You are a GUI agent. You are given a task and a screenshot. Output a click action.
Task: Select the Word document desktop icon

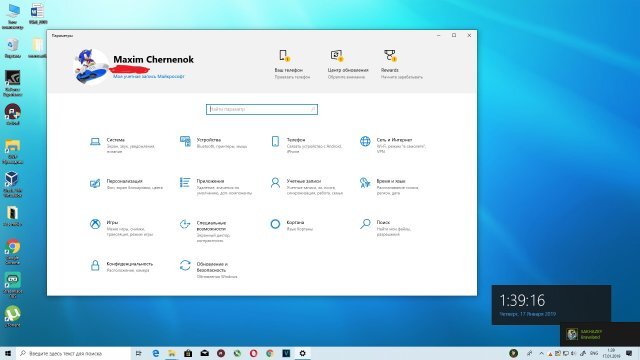(x=38, y=13)
